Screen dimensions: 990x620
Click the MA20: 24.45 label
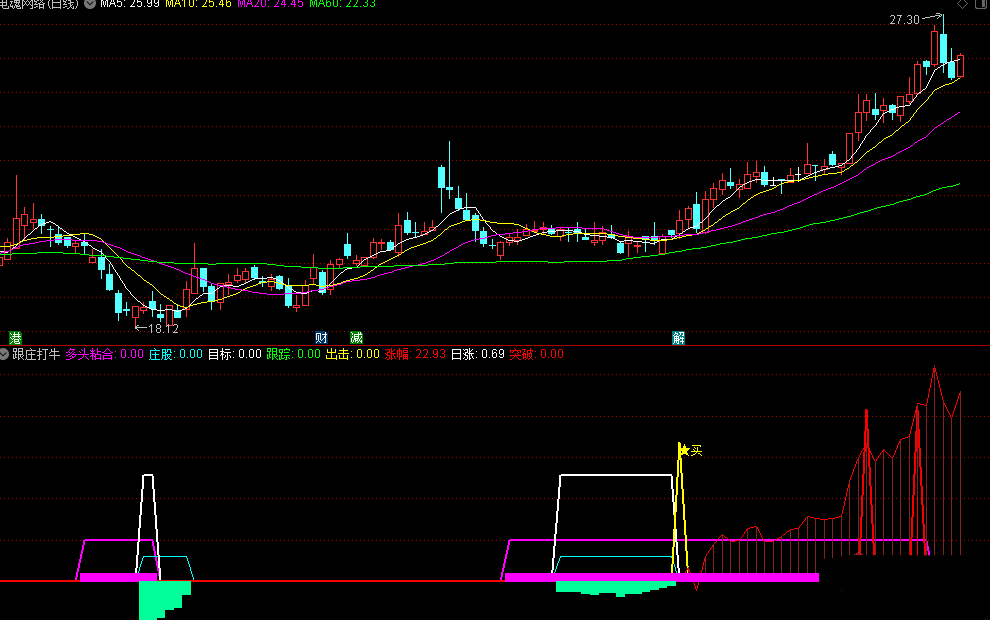[270, 4]
